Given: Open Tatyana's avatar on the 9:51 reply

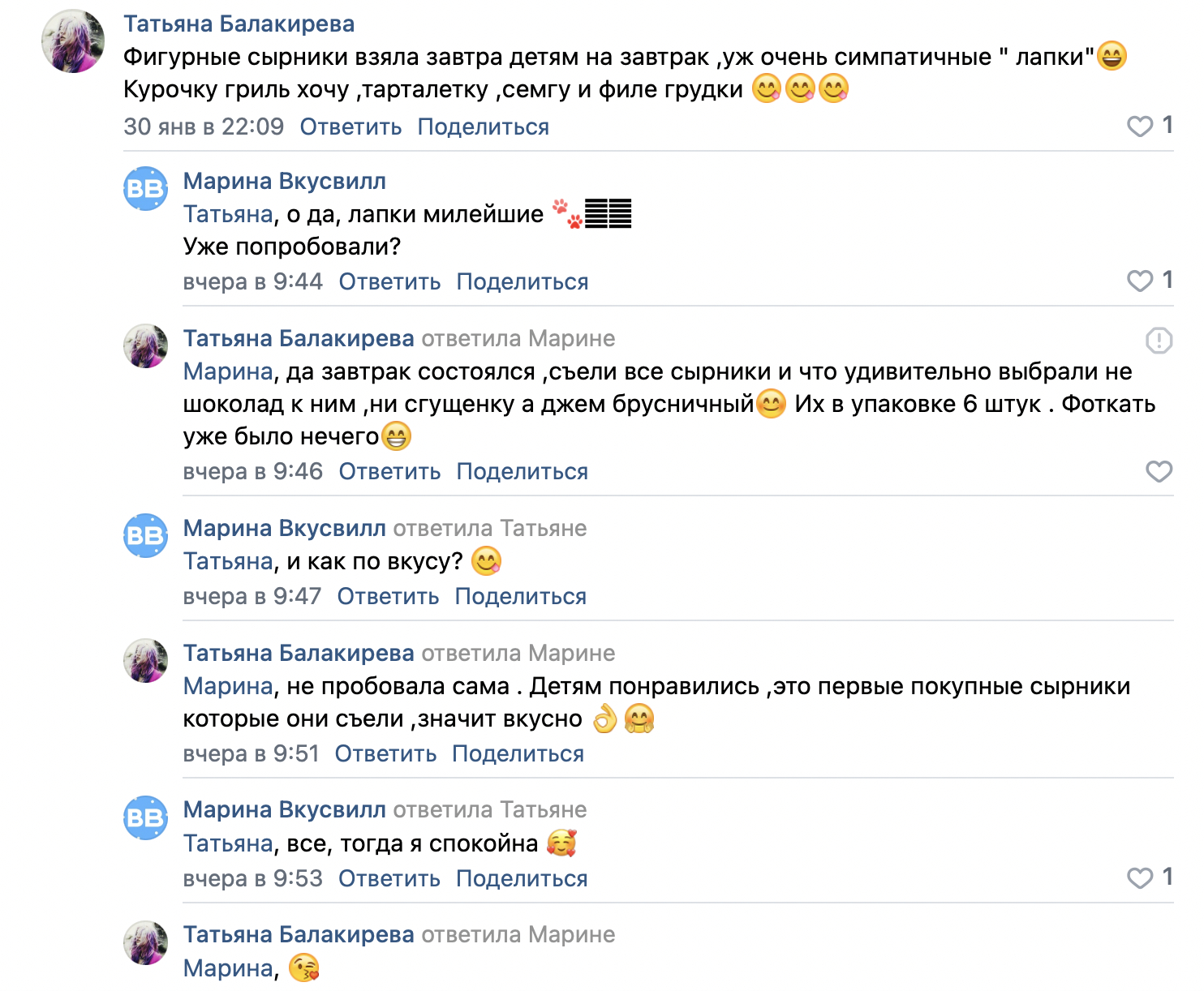Looking at the screenshot, I should 146,661.
